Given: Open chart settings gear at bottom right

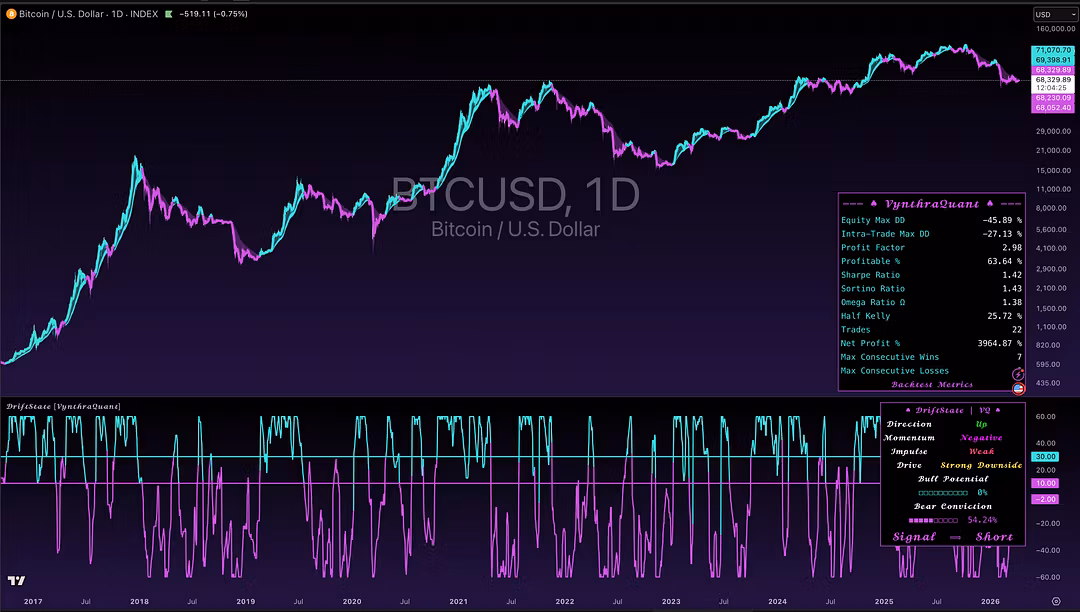Looking at the screenshot, I should (1056, 601).
